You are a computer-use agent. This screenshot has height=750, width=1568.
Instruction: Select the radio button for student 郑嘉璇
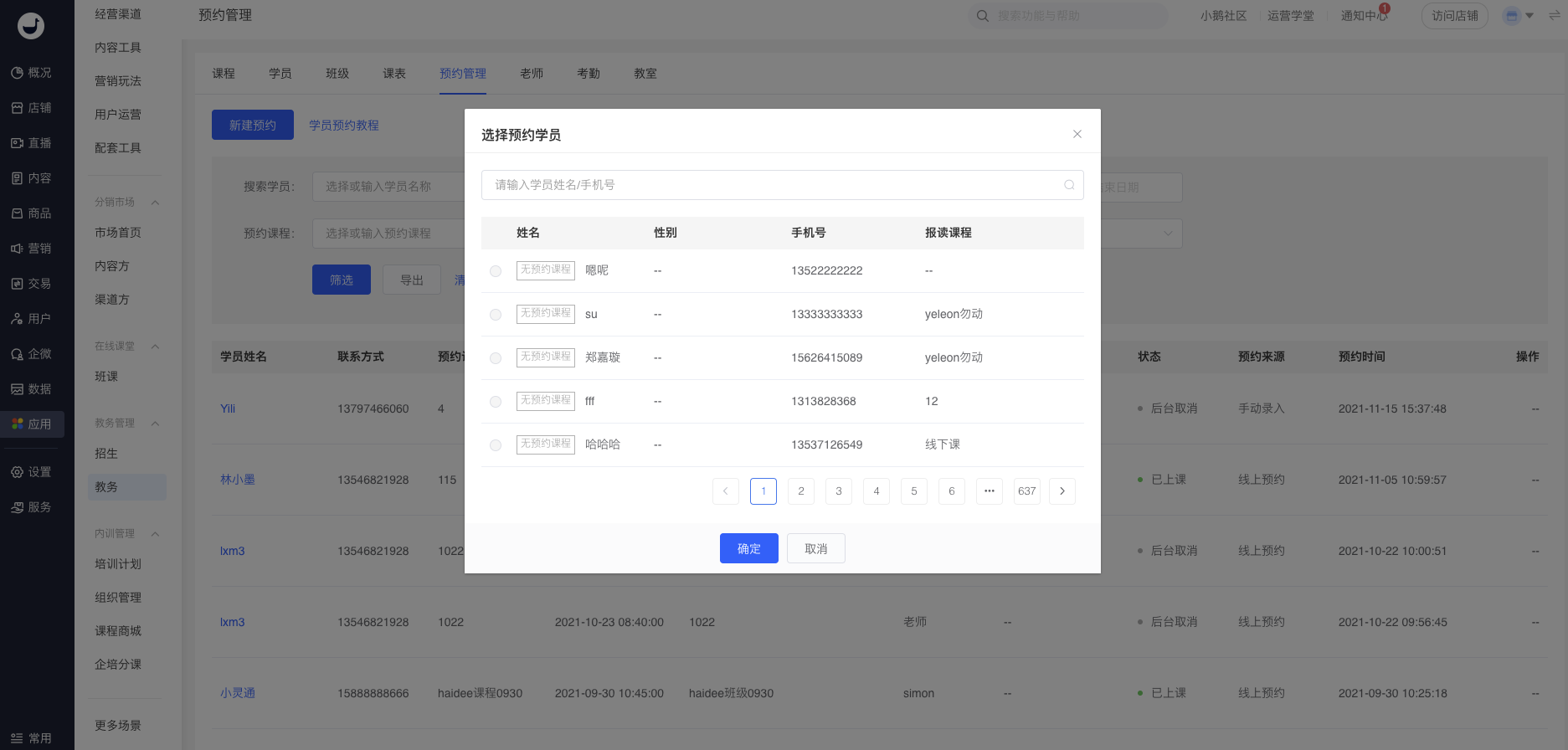(496, 358)
